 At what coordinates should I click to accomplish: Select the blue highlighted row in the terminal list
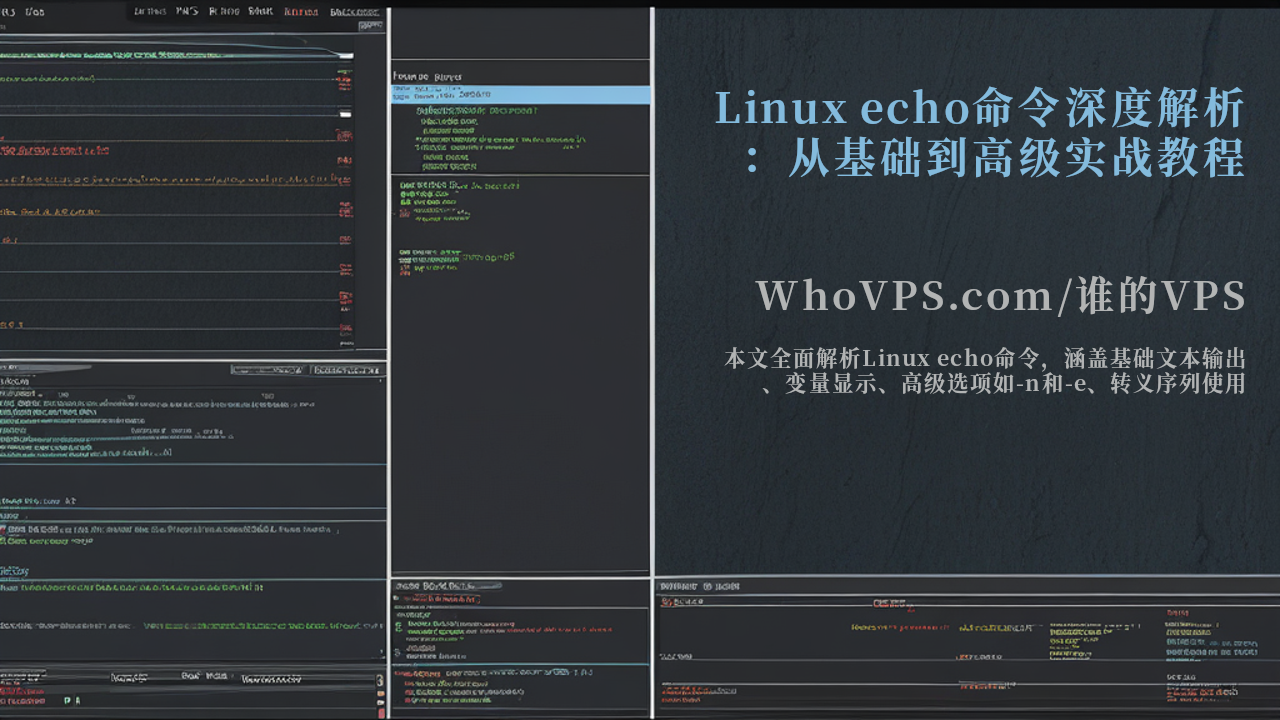(520, 95)
